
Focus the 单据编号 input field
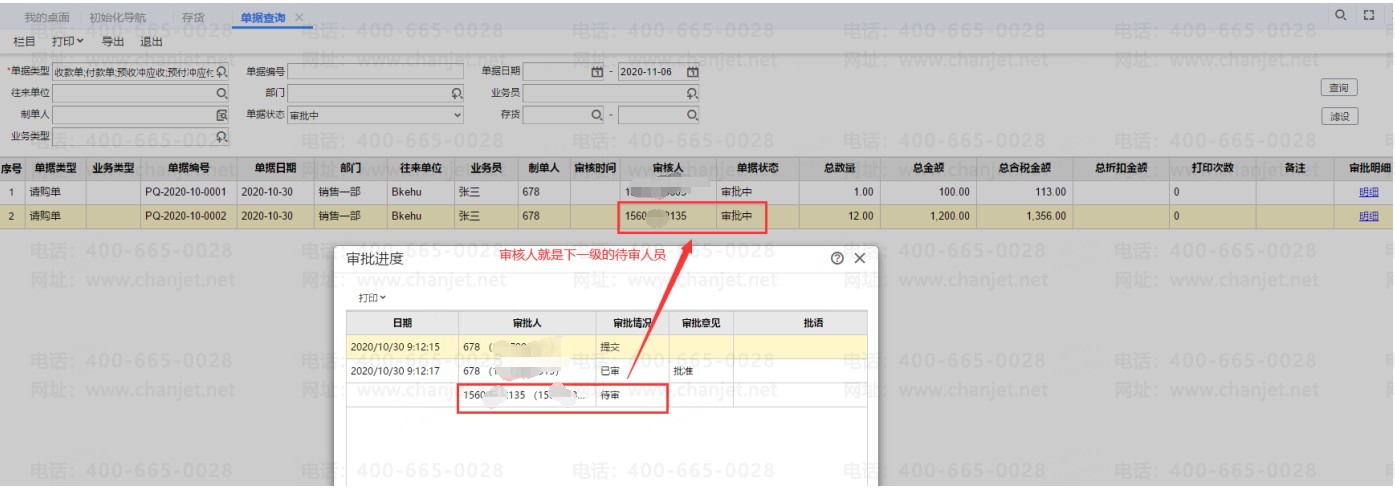(x=376, y=72)
